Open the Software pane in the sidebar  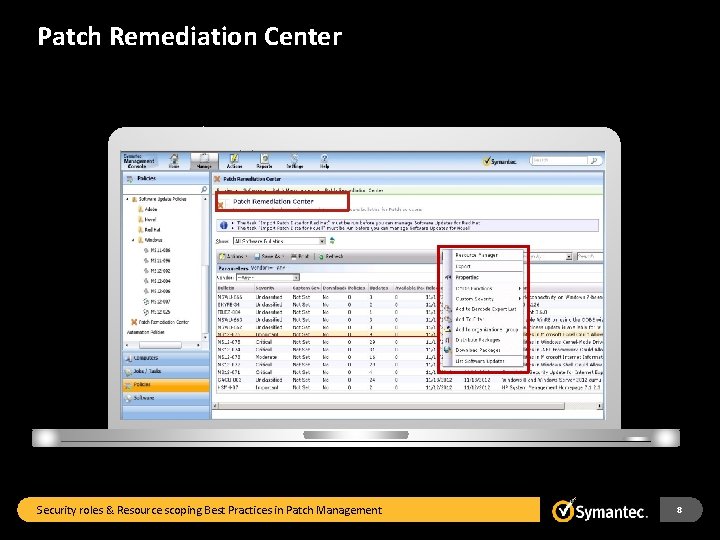coord(166,398)
